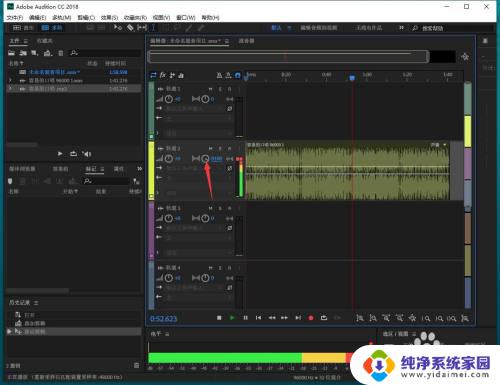
Task: Click the last zoom icon in zoom toolbar
Action: pyautogui.click(x=465, y=318)
